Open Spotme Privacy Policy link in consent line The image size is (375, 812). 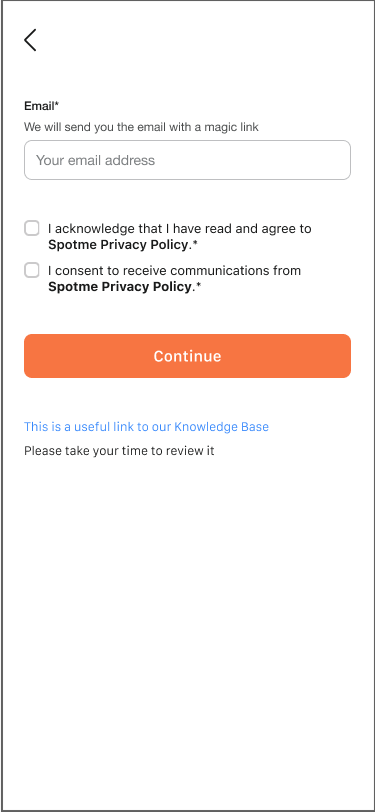click(x=120, y=286)
